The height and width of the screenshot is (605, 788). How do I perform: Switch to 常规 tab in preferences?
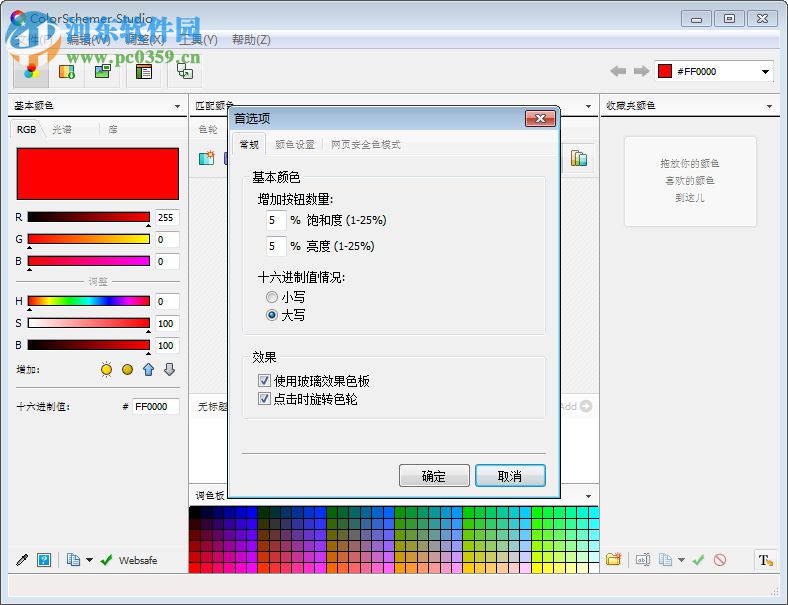click(249, 145)
